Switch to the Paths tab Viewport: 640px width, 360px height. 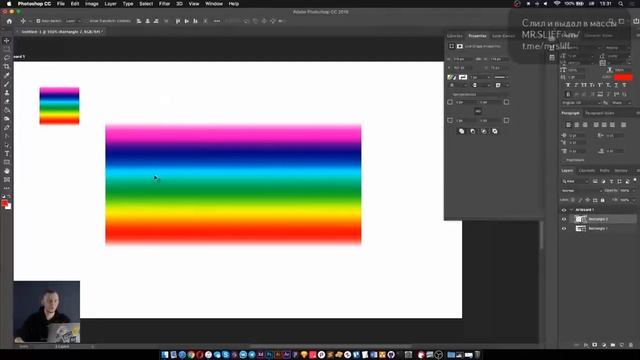point(604,171)
